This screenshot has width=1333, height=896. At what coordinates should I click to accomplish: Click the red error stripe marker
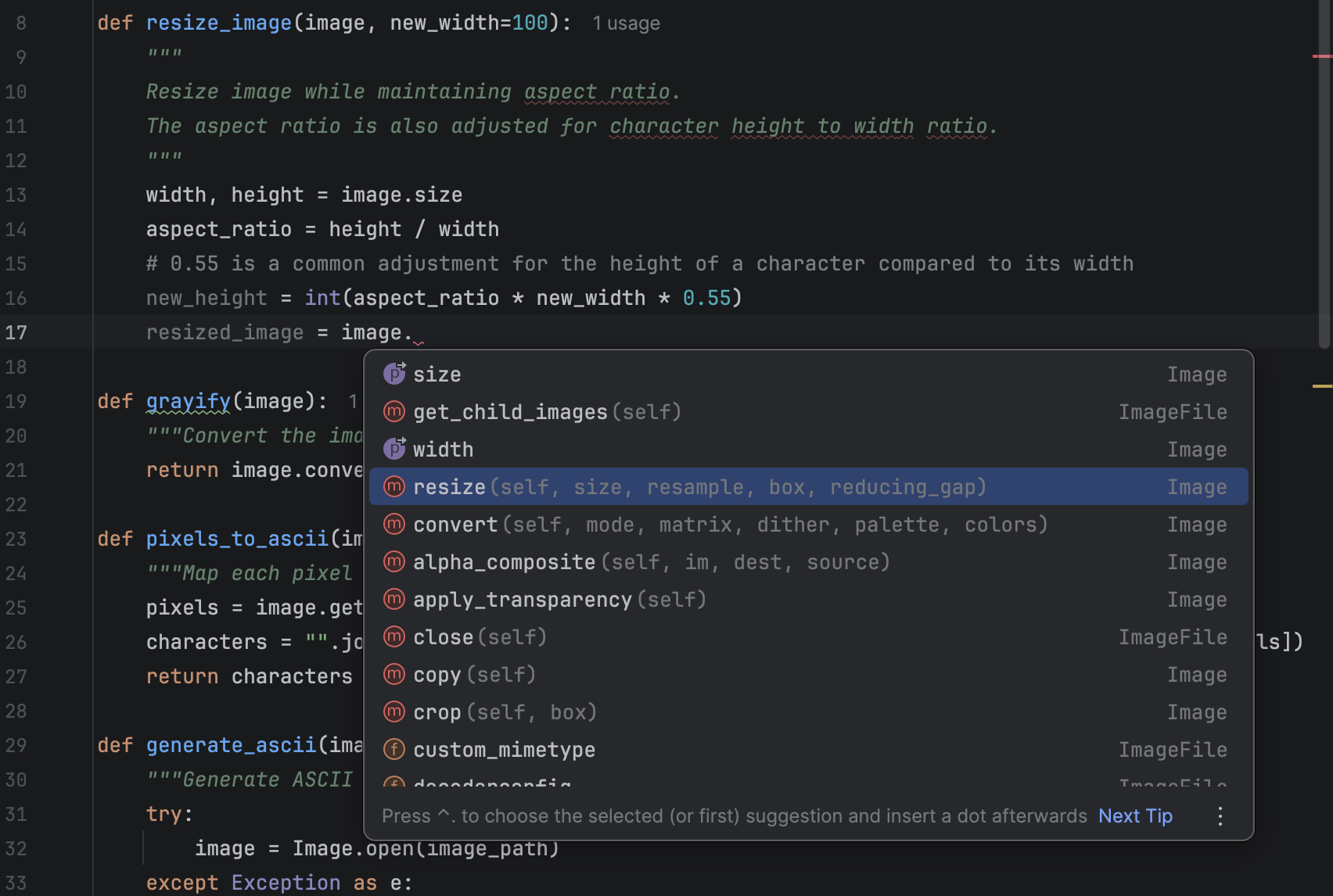pyautogui.click(x=1321, y=56)
